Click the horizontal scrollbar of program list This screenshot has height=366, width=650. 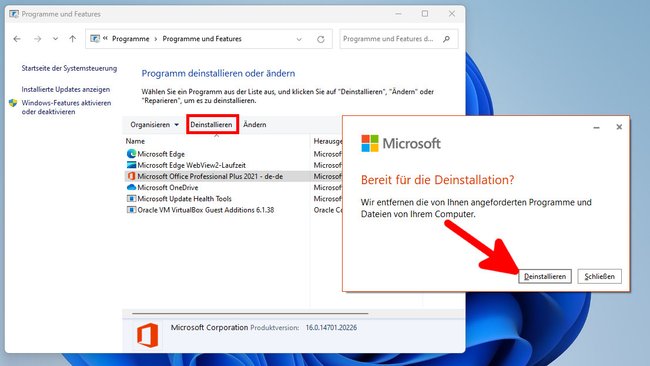[x=250, y=314]
